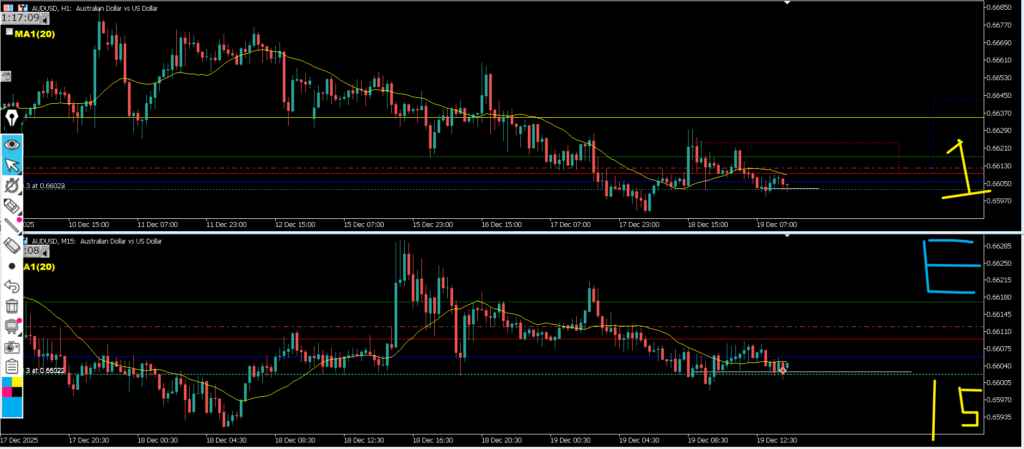Select the black dot brush size tool
Viewport: 1024px width, 449px height.
[12, 267]
